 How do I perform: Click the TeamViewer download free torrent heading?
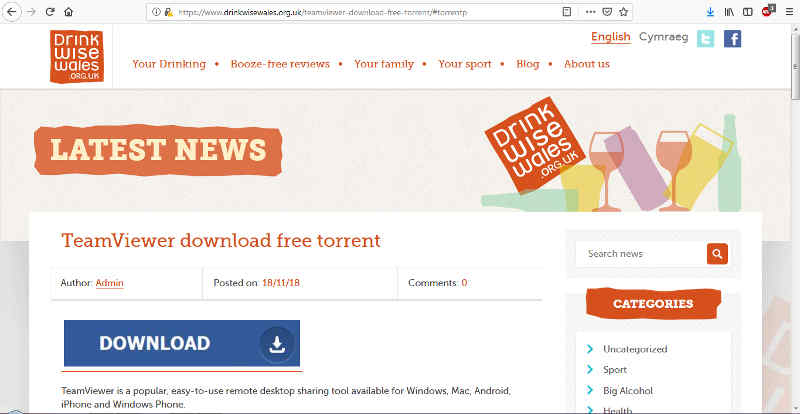tap(221, 240)
